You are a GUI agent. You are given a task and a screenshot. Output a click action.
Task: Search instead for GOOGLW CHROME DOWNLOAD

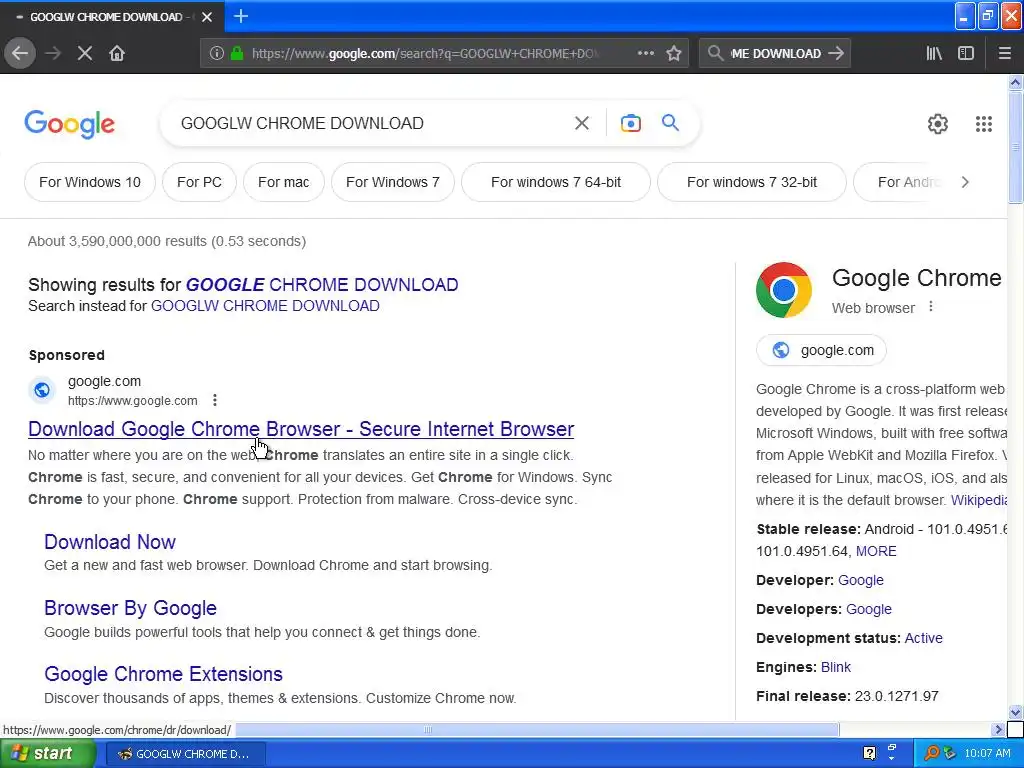265,306
